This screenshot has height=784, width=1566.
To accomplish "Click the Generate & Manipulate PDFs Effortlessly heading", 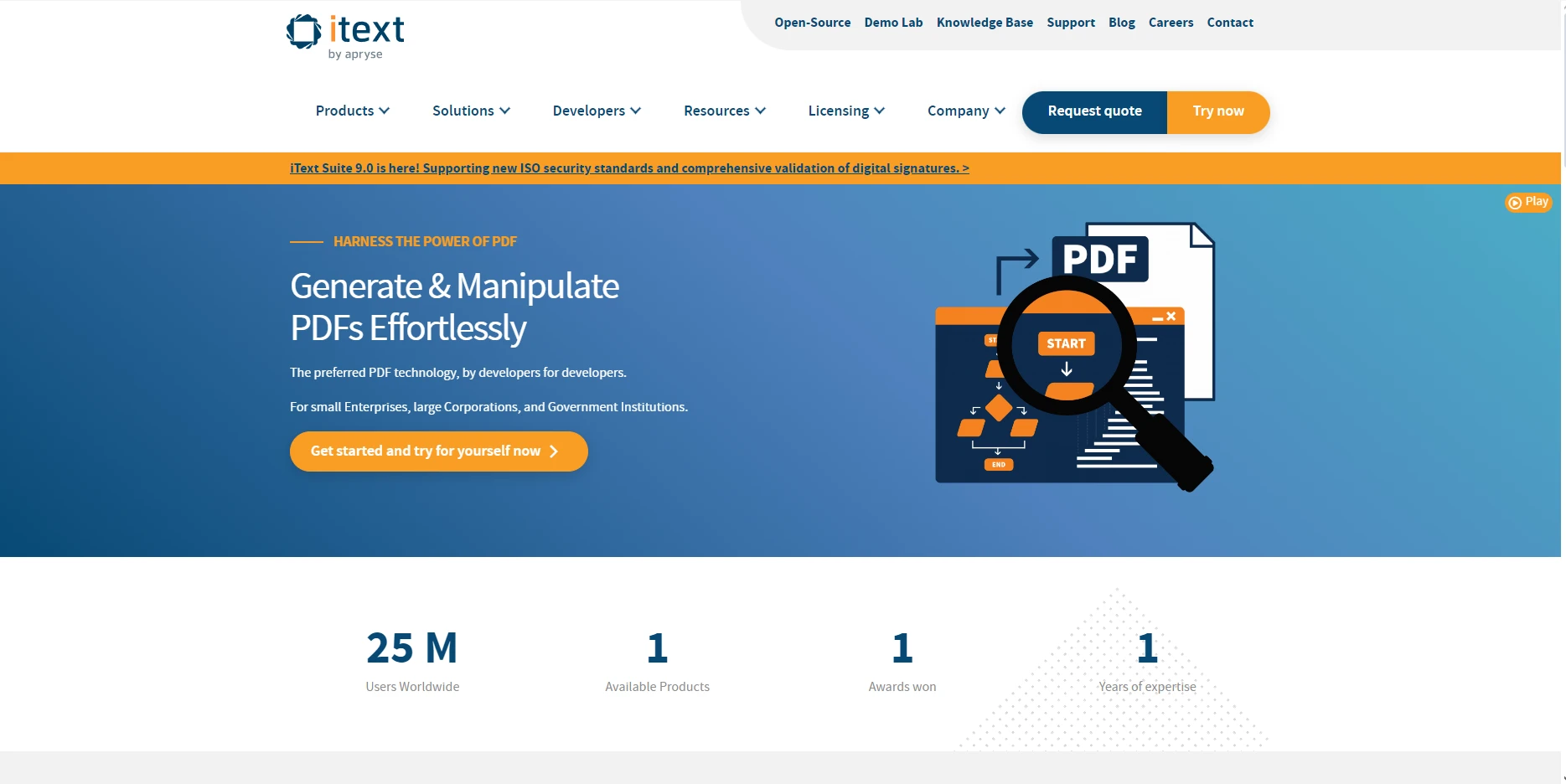I will tap(454, 307).
